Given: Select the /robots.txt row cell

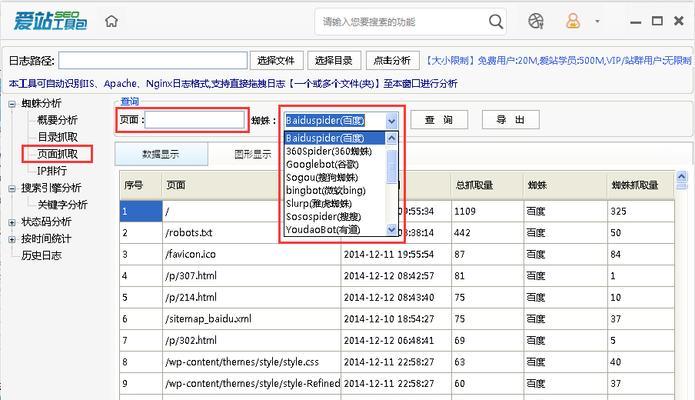Looking at the screenshot, I should [x=252, y=233].
